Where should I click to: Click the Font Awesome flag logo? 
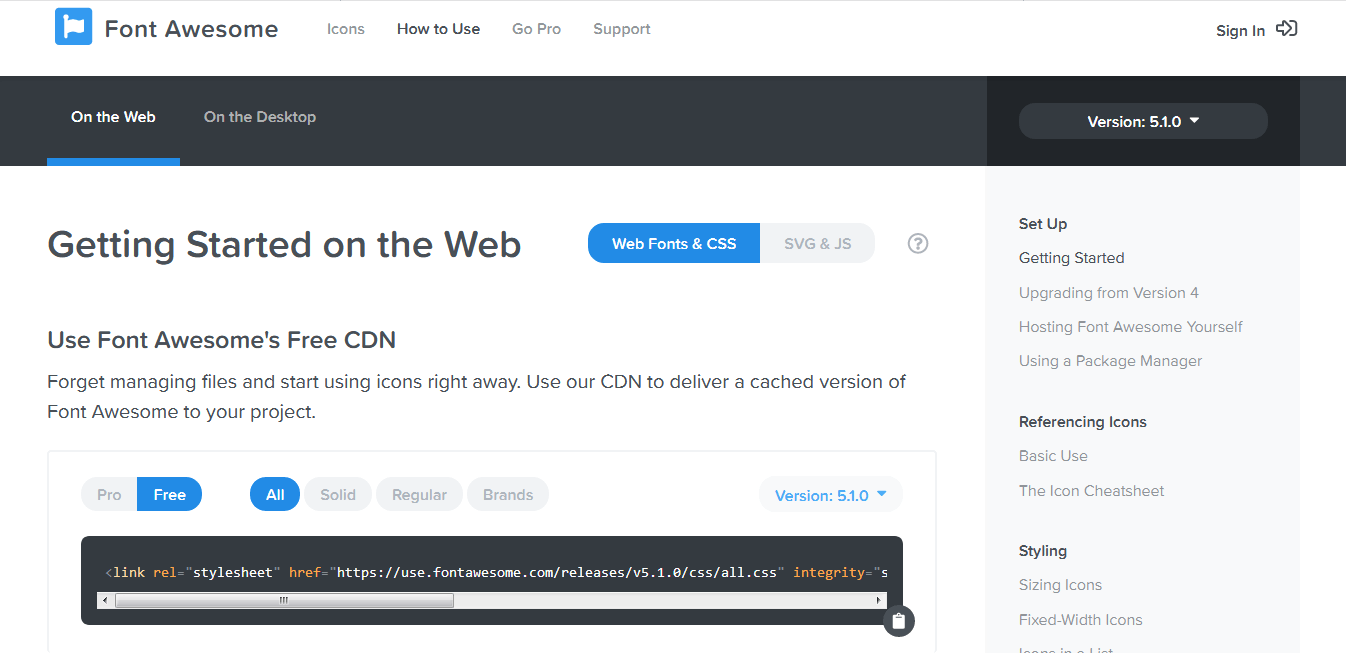73,27
